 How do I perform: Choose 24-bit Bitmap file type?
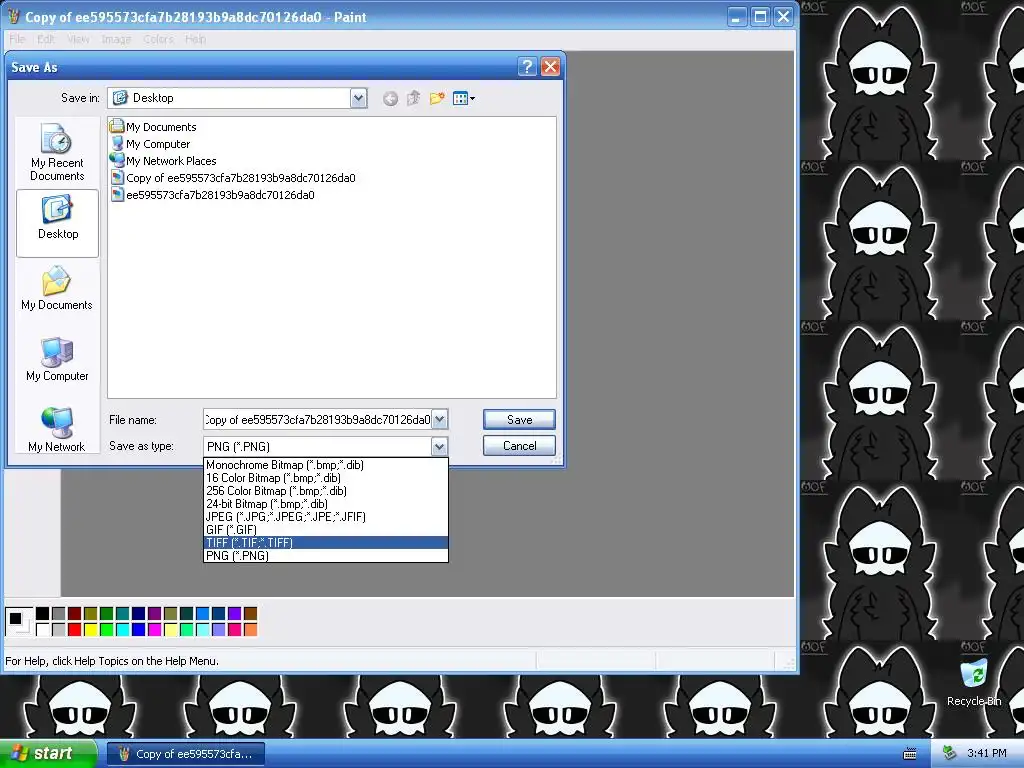click(326, 504)
